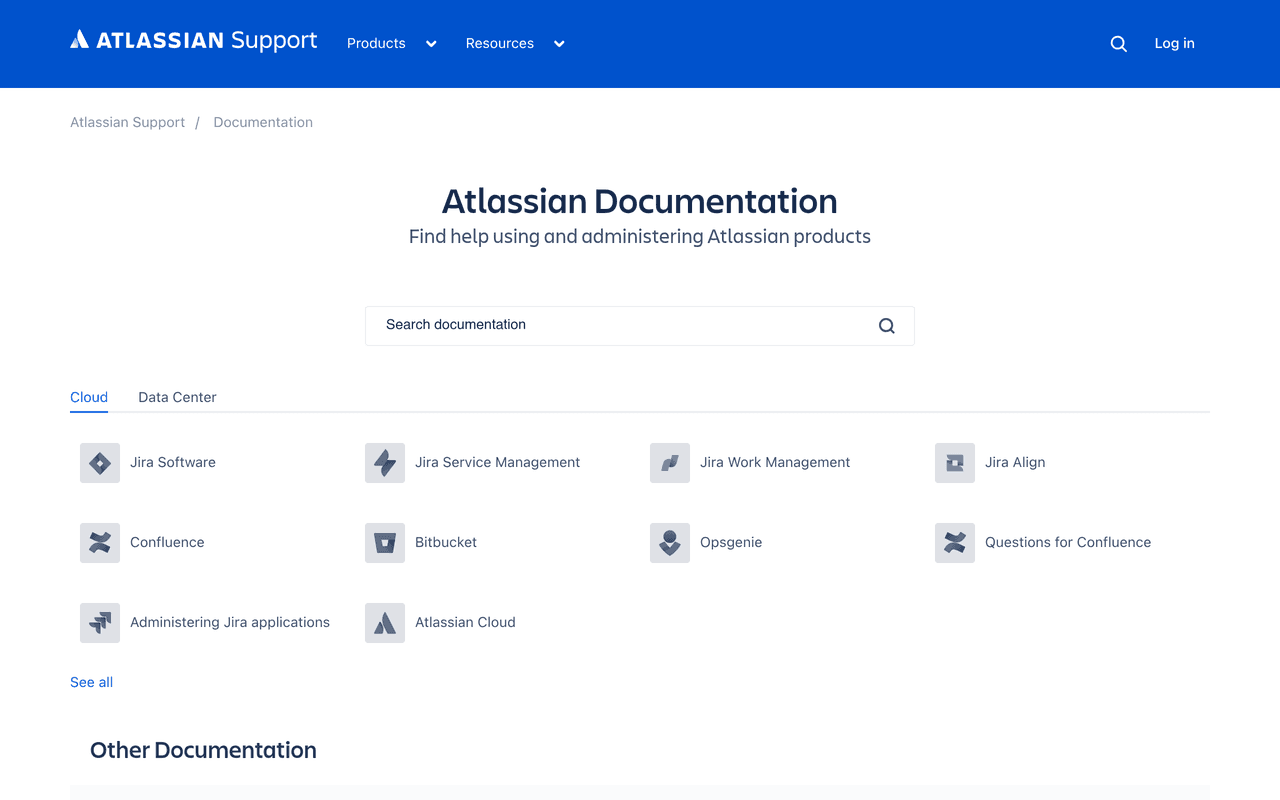Open the Products menu
The width and height of the screenshot is (1280, 800).
point(376,43)
